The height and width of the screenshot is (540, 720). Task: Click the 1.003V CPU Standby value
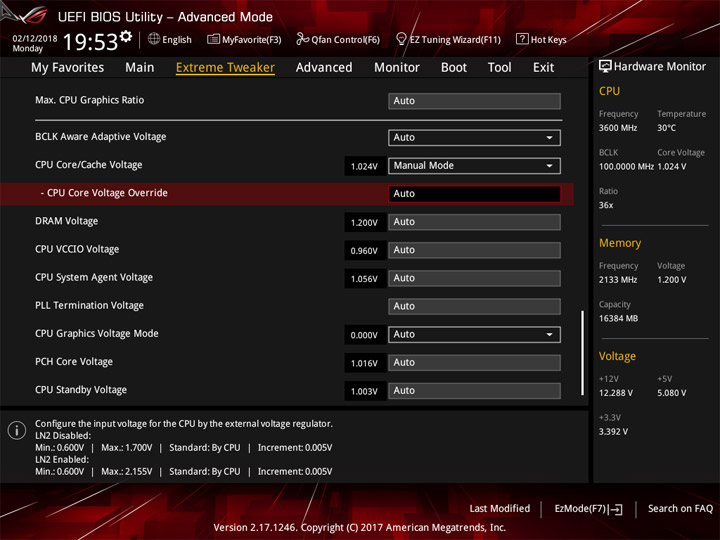[364, 391]
